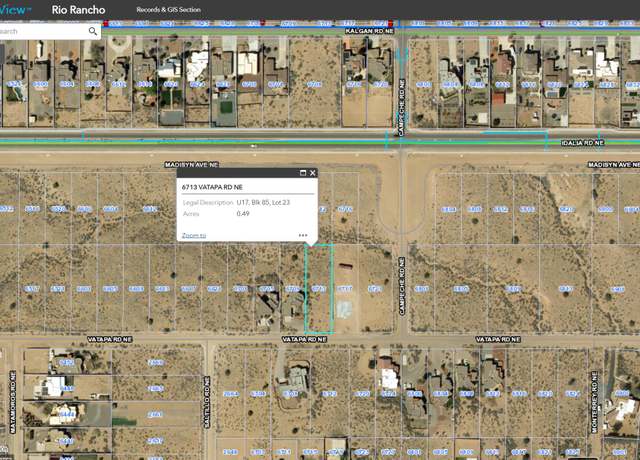Close the 6713 Vatapa popup
Screen dimensions: 640x460
pos(313,173)
